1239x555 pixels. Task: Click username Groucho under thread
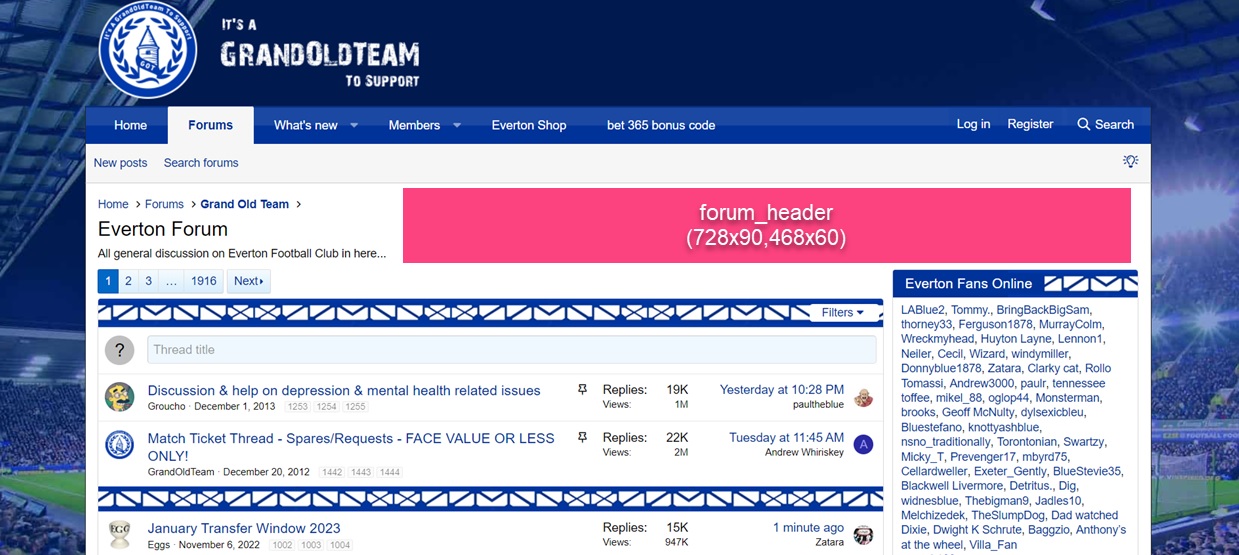pyautogui.click(x=167, y=406)
